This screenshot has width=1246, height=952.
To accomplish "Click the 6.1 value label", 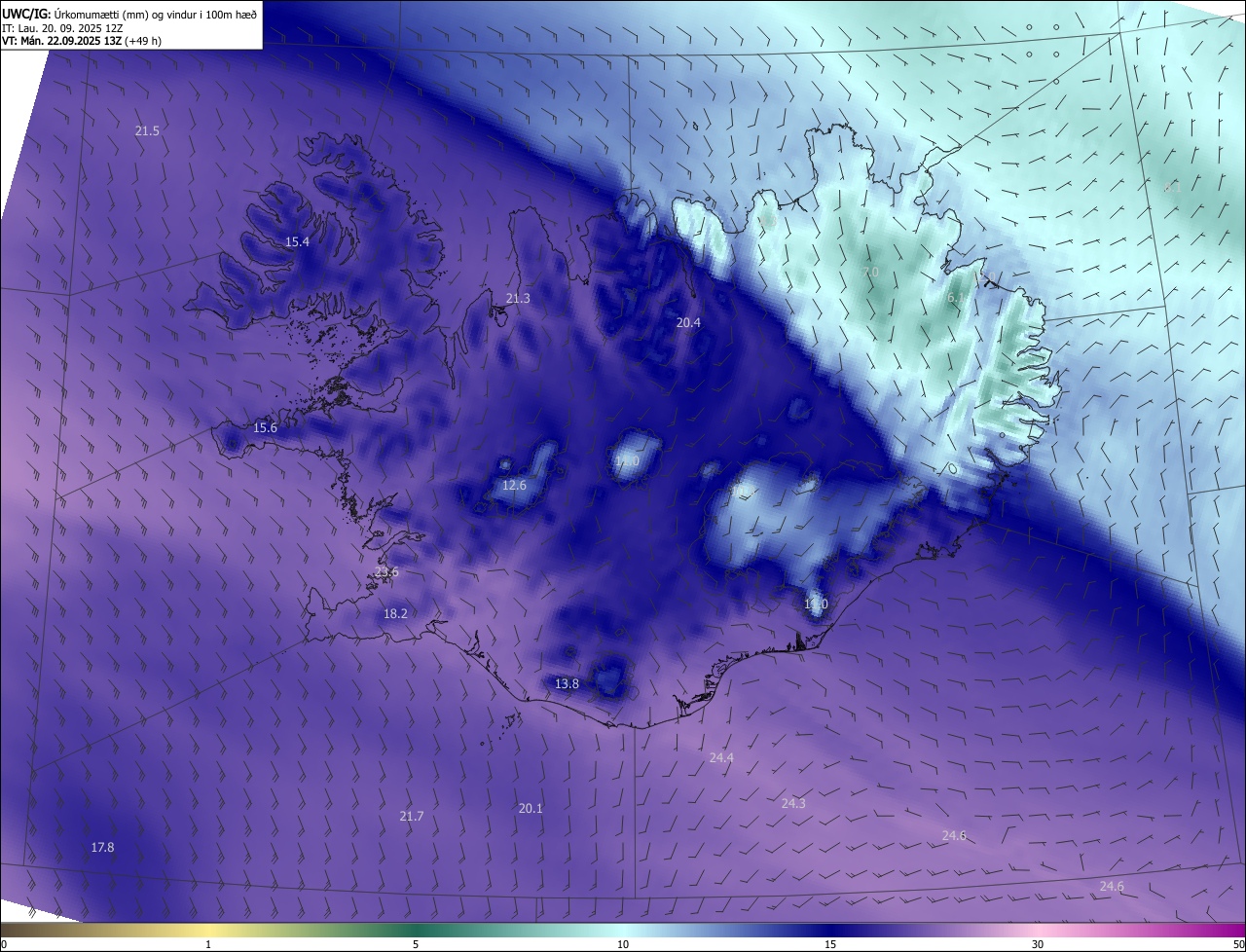I will tap(955, 298).
